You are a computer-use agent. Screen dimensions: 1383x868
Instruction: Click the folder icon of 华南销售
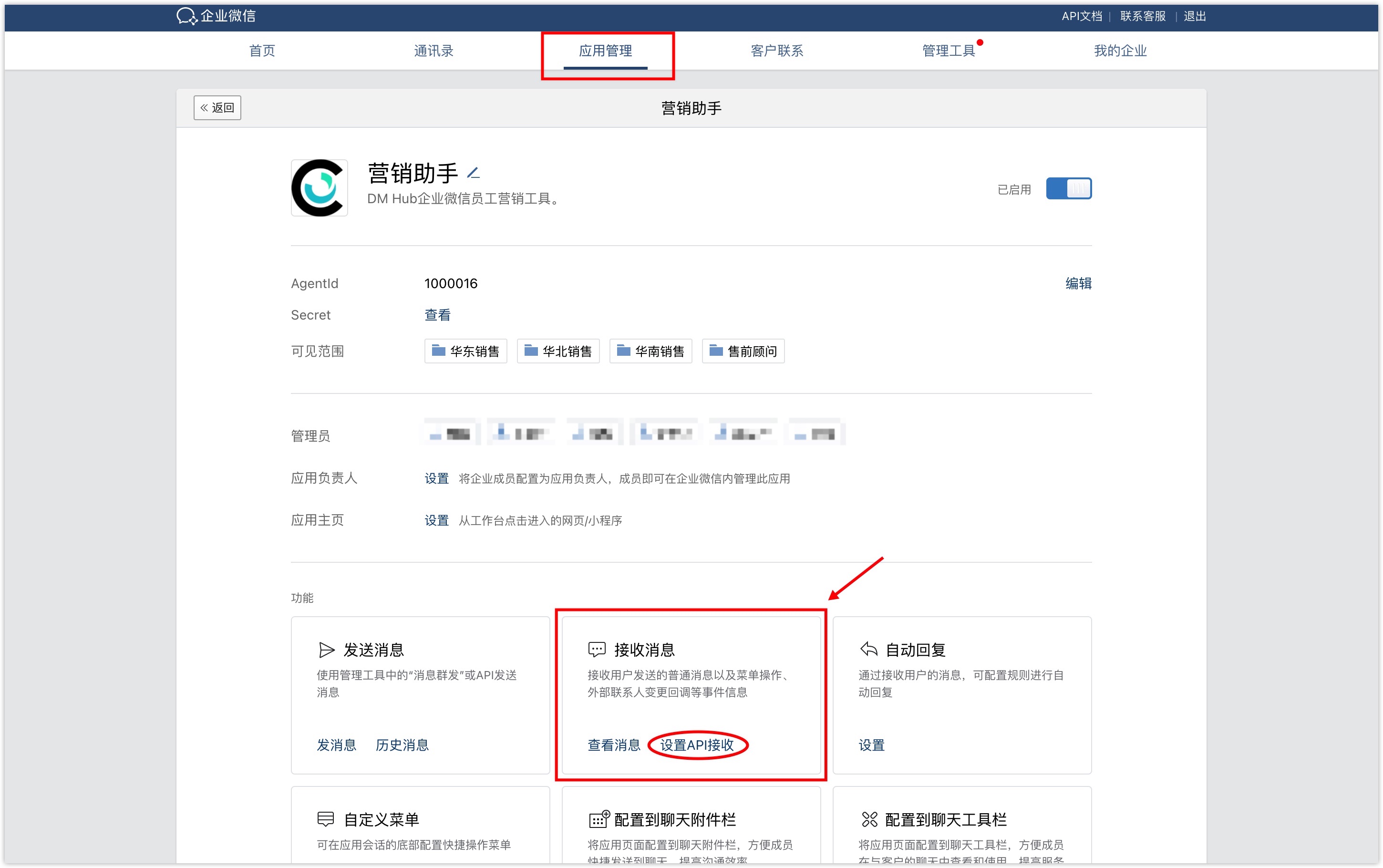tap(623, 351)
